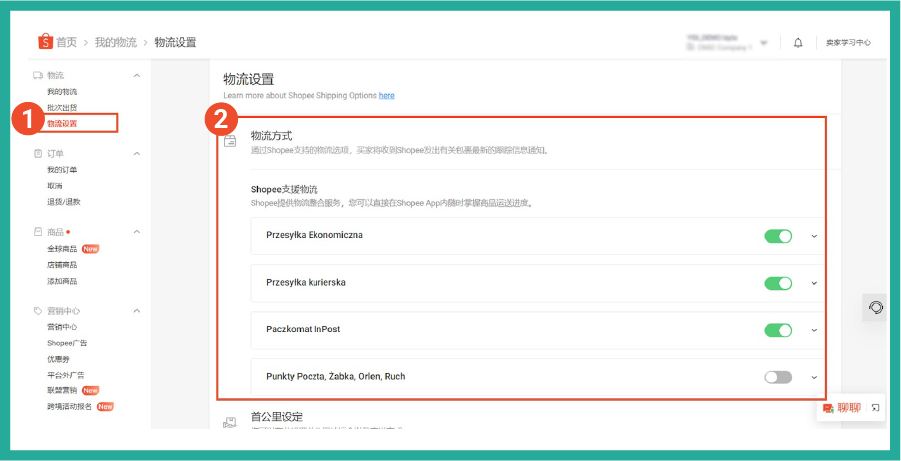This screenshot has width=901, height=461.
Task: Open 卖家学习中心 link in header
Action: click(849, 43)
